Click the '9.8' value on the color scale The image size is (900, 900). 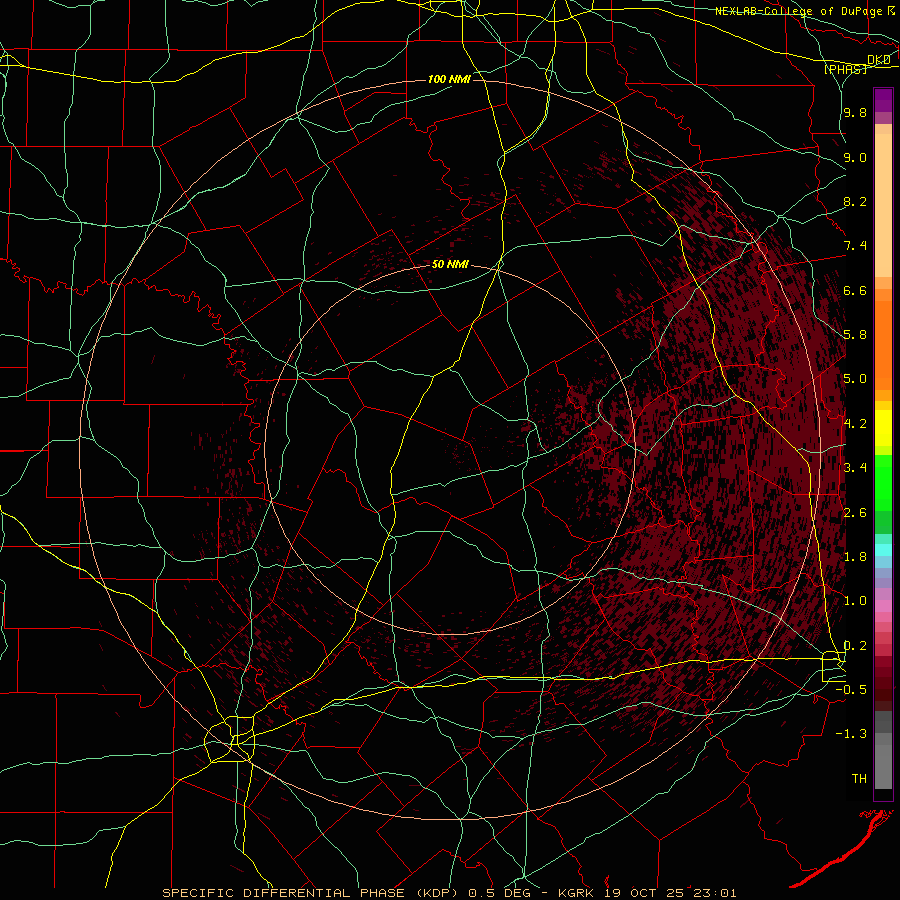(855, 113)
